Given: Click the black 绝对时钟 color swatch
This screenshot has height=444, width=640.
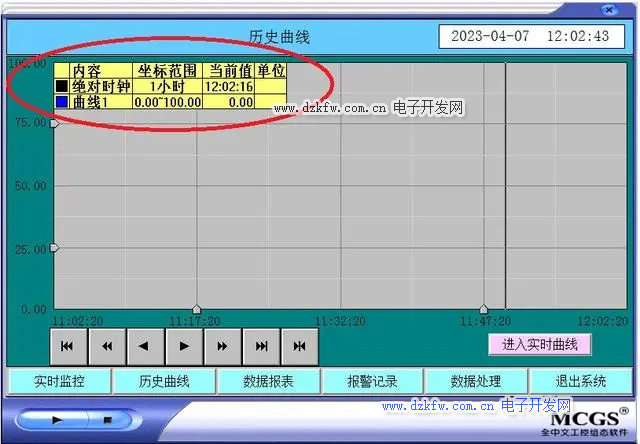Looking at the screenshot, I should click(x=62, y=87).
